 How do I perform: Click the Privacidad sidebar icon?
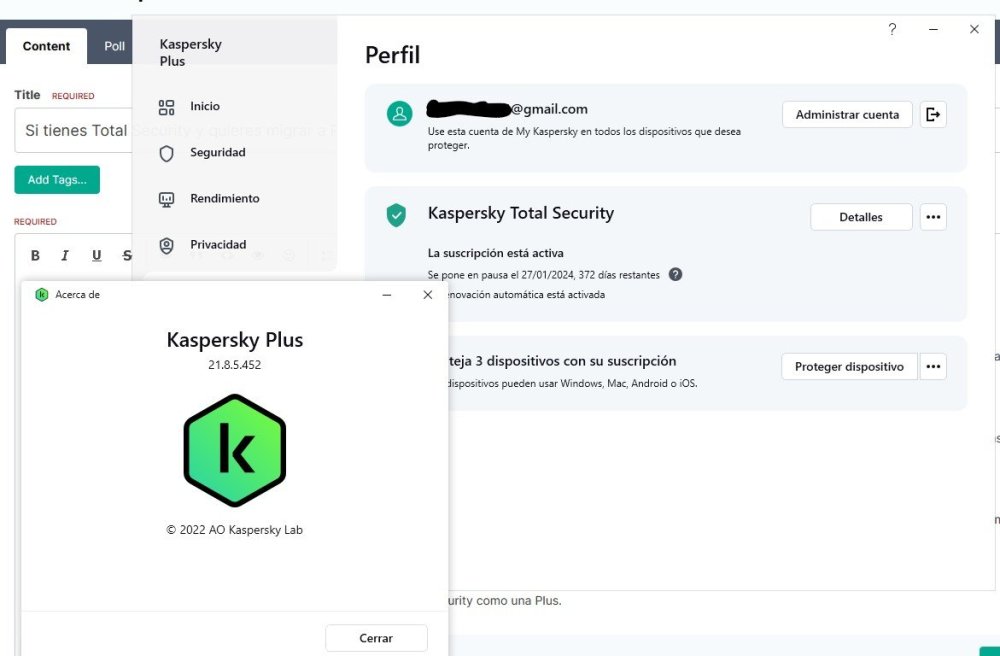click(x=167, y=245)
